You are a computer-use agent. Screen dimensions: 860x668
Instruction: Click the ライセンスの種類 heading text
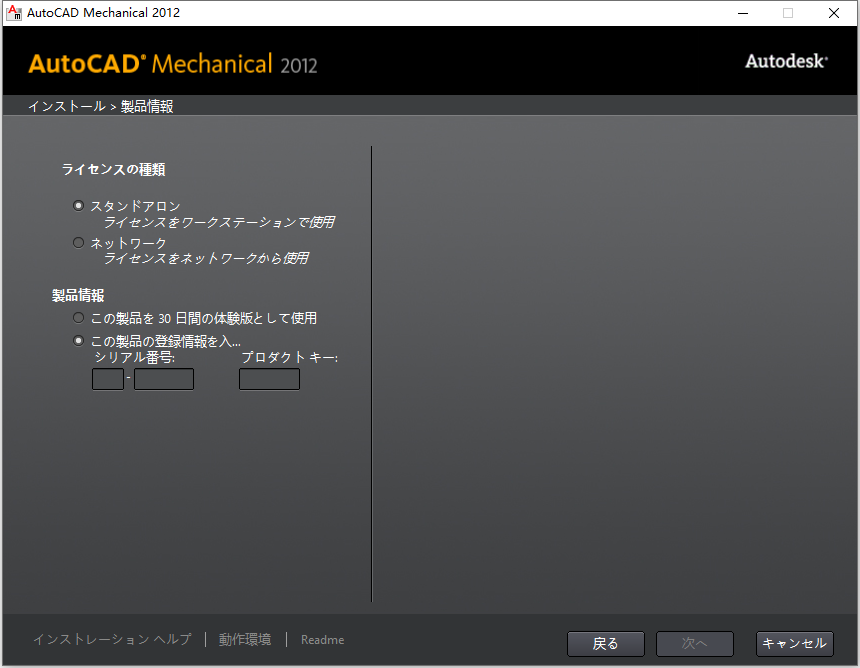tap(114, 169)
